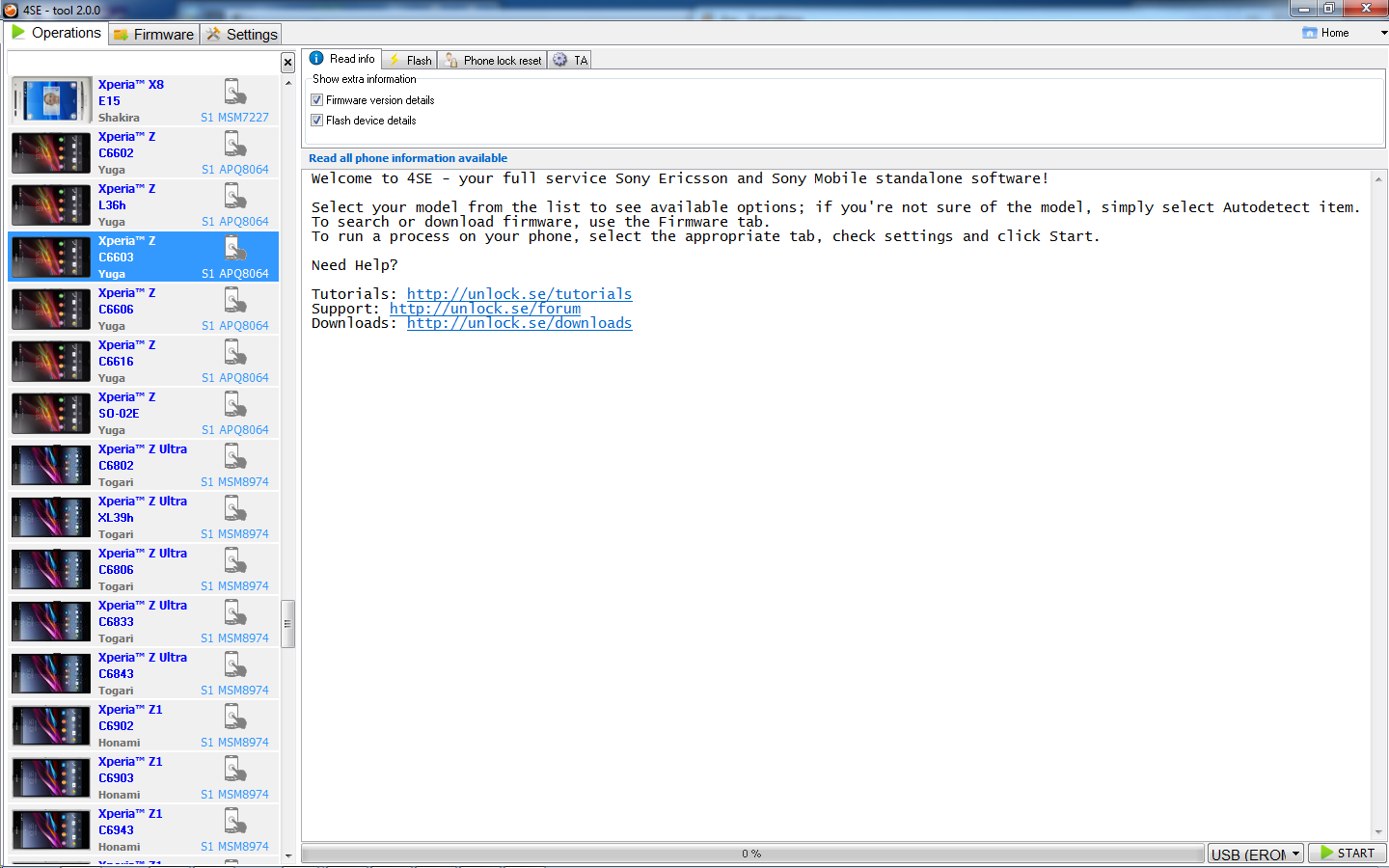Click the Settings tab's tools icon
This screenshot has width=1389, height=868.
[x=213, y=35]
